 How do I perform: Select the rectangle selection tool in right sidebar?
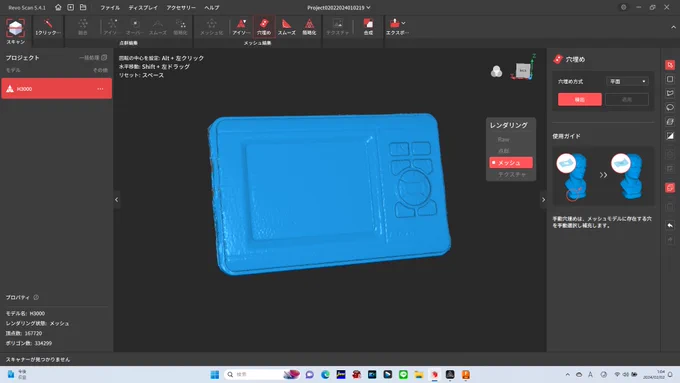(x=670, y=79)
